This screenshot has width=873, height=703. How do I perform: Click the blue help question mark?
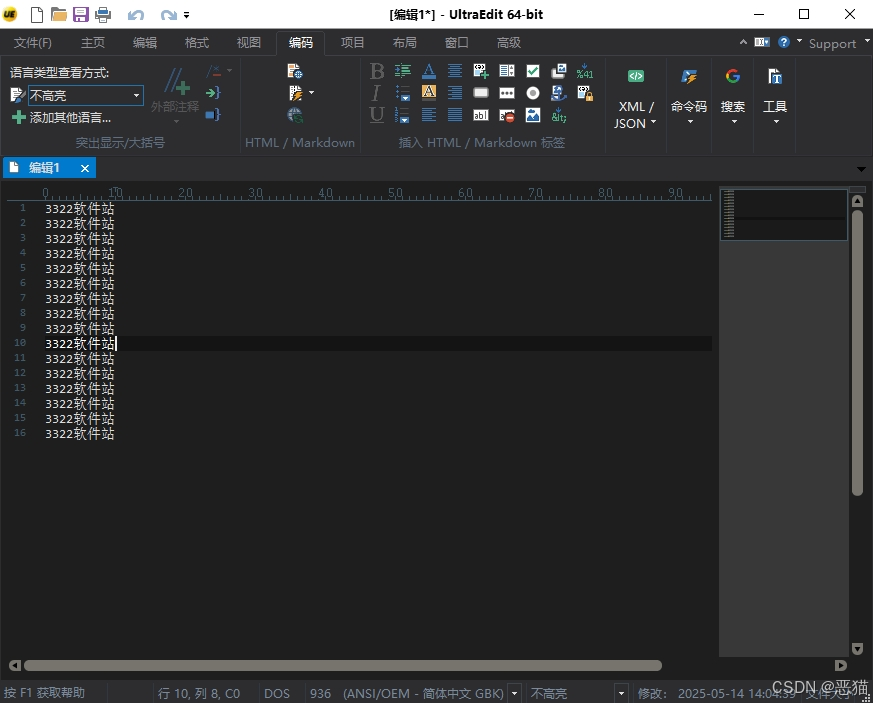pyautogui.click(x=784, y=42)
